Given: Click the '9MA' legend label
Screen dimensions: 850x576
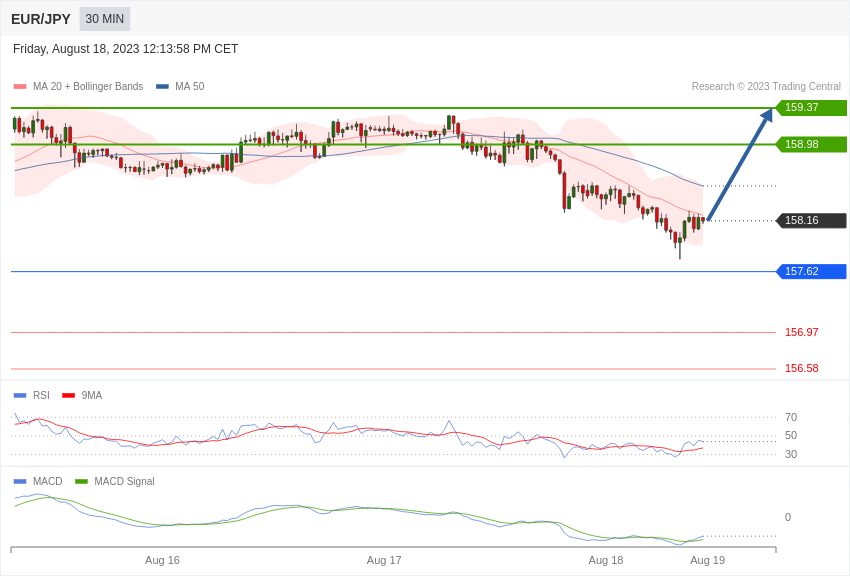Looking at the screenshot, I should click(x=92, y=396).
